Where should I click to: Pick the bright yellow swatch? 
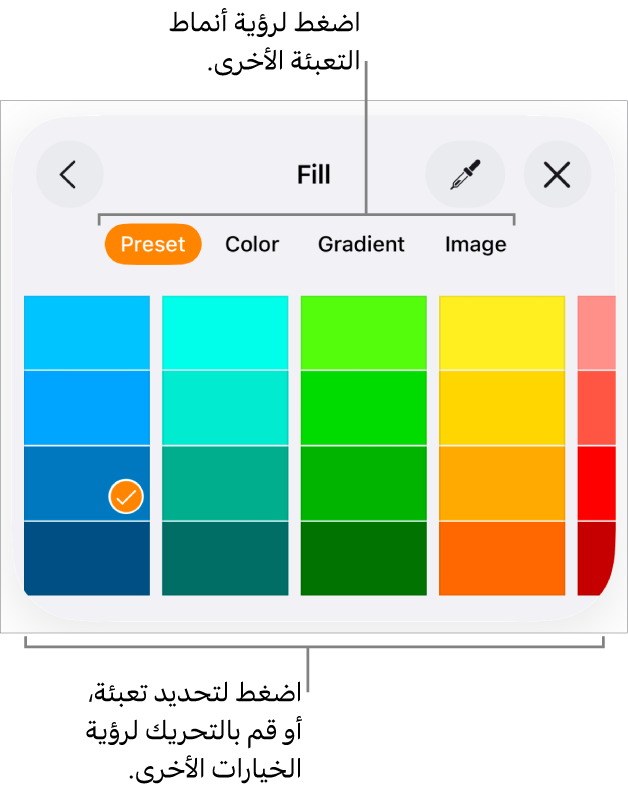(502, 332)
